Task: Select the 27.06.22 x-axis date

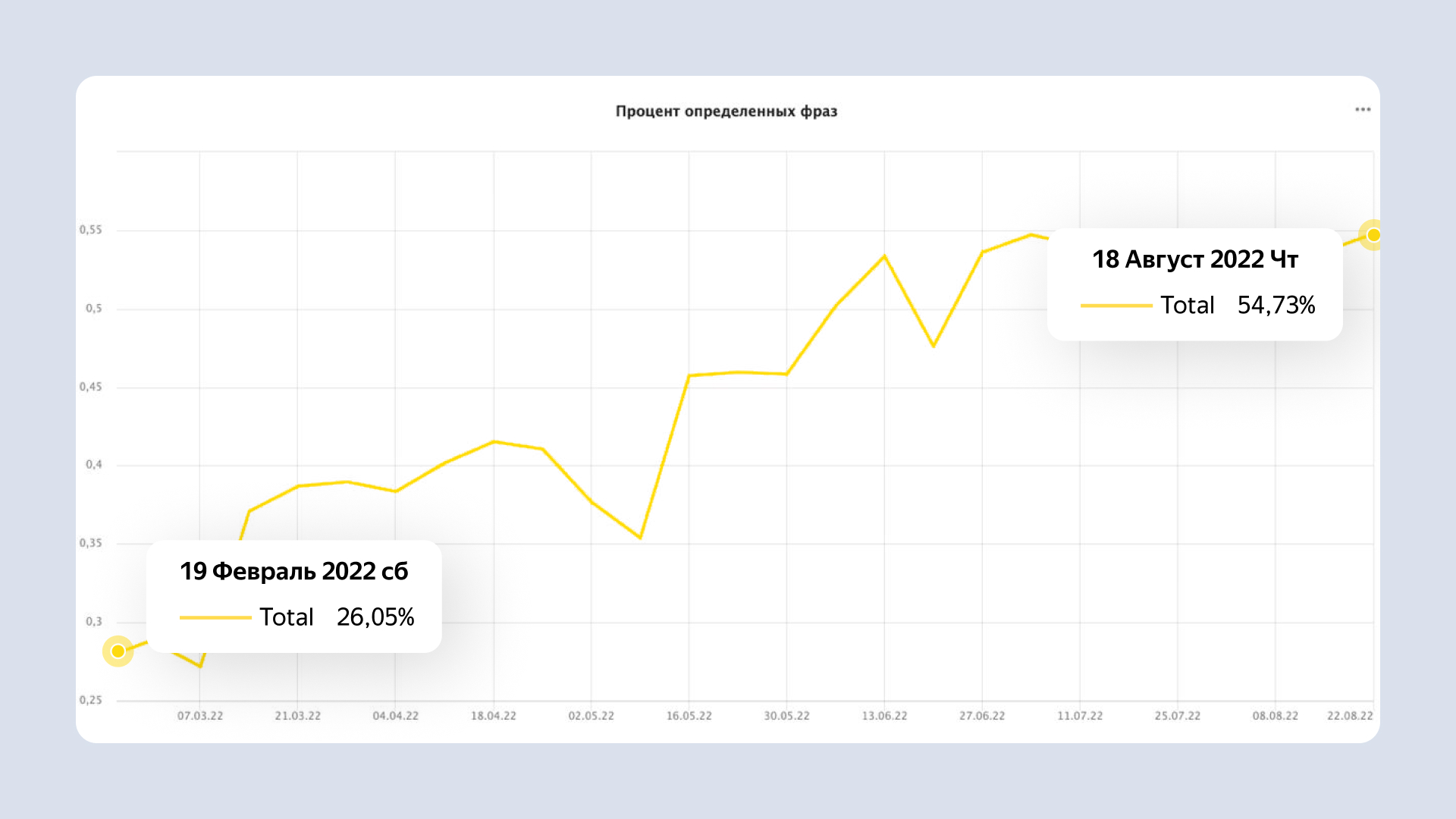Action: (982, 716)
